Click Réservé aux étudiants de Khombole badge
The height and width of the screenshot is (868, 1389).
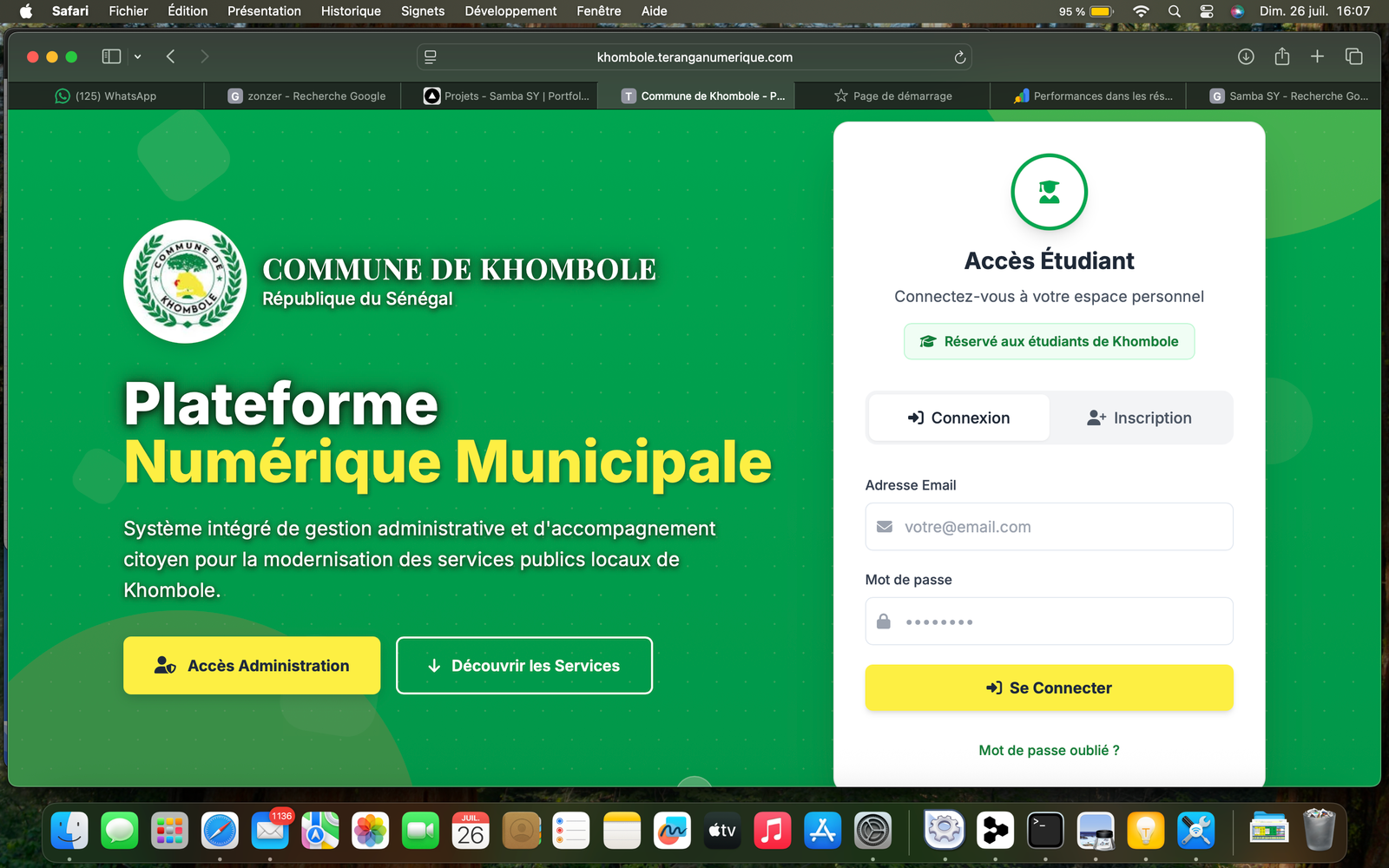tap(1049, 341)
